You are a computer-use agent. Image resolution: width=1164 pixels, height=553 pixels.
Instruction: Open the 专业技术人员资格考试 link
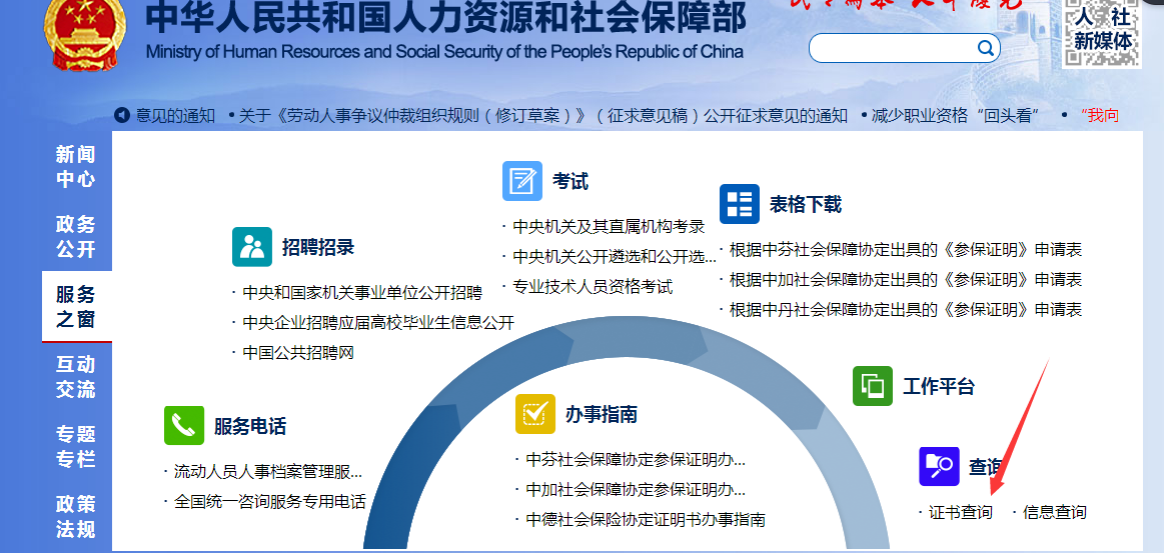[x=592, y=286]
